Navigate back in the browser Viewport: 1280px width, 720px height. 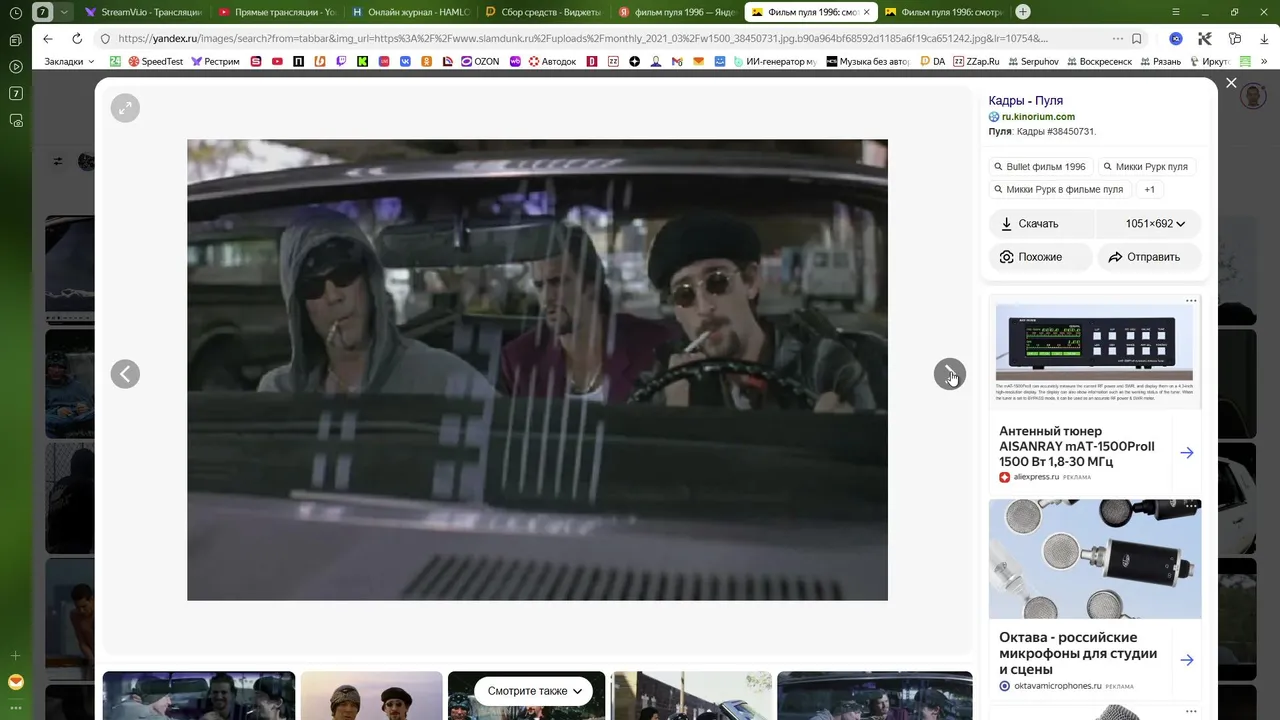(x=48, y=39)
